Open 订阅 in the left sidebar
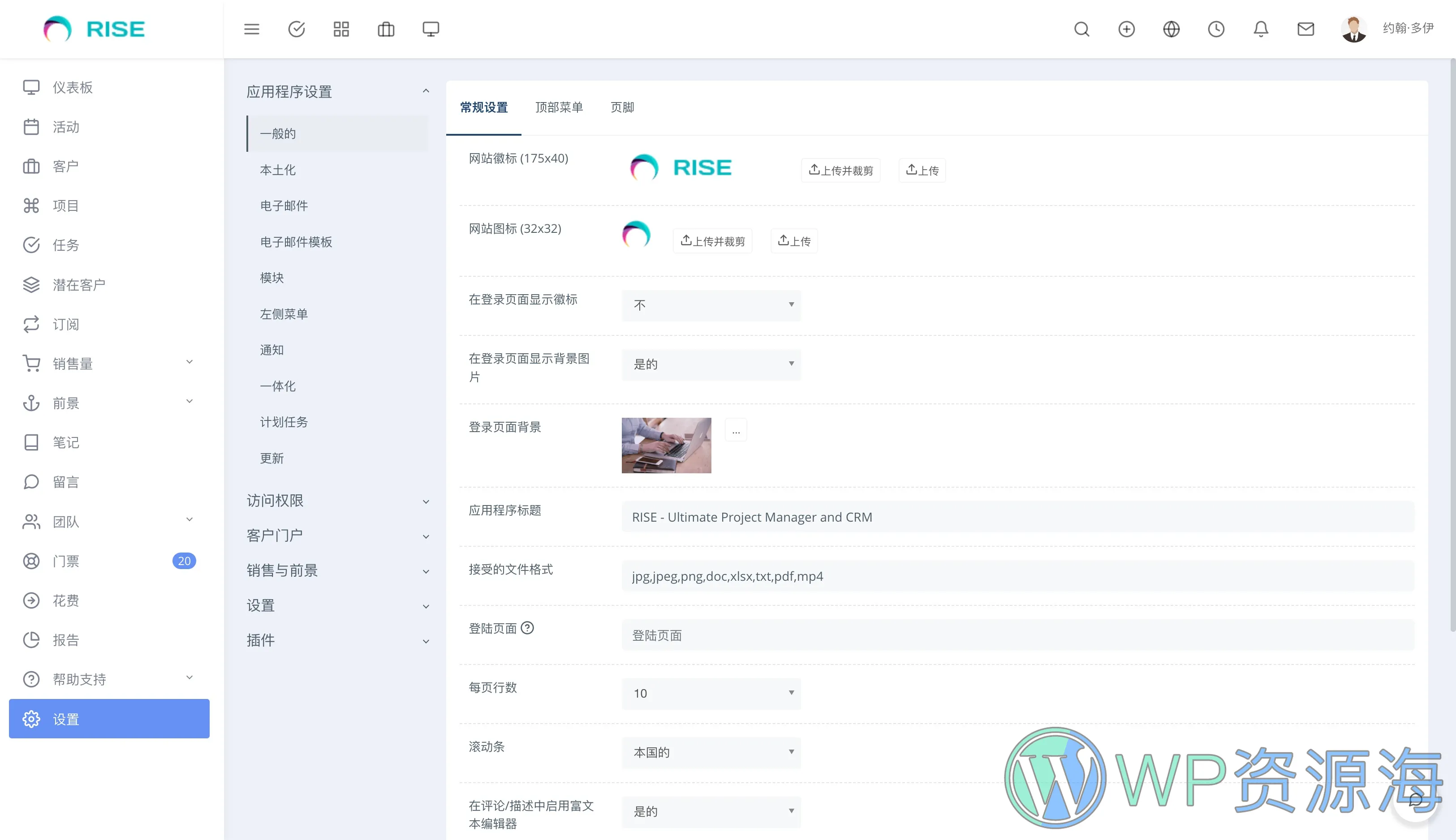The height and width of the screenshot is (840, 1456). (109, 324)
